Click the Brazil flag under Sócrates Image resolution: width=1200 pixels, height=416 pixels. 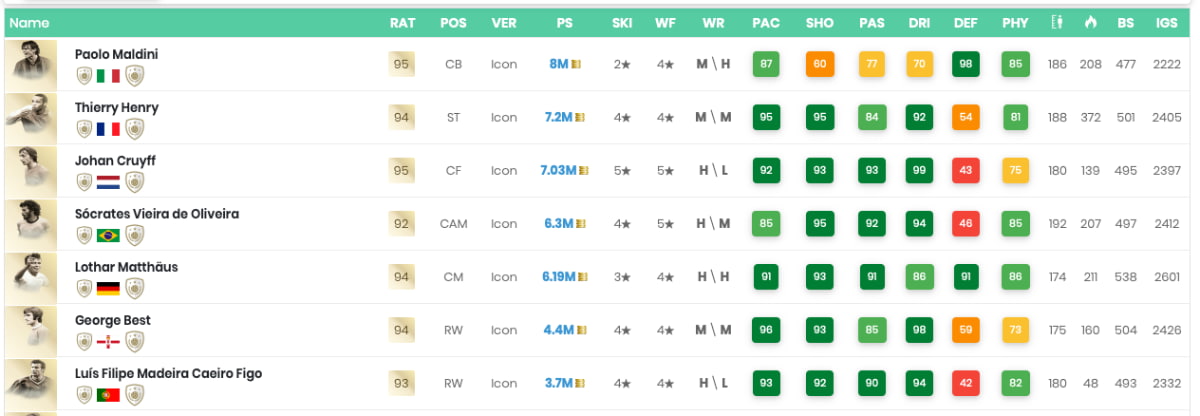[x=108, y=235]
